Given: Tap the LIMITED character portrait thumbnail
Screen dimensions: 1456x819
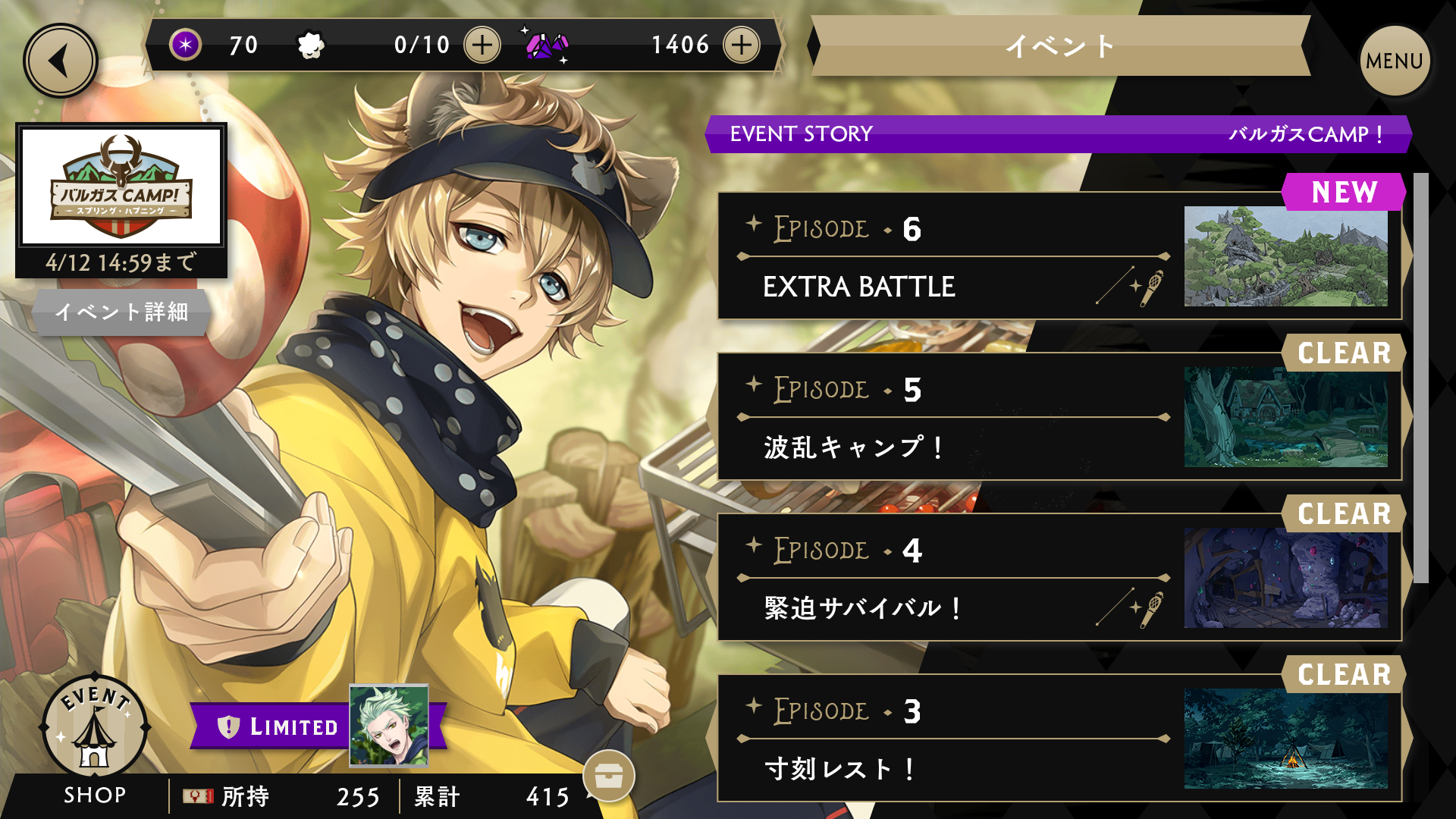Looking at the screenshot, I should 389,726.
